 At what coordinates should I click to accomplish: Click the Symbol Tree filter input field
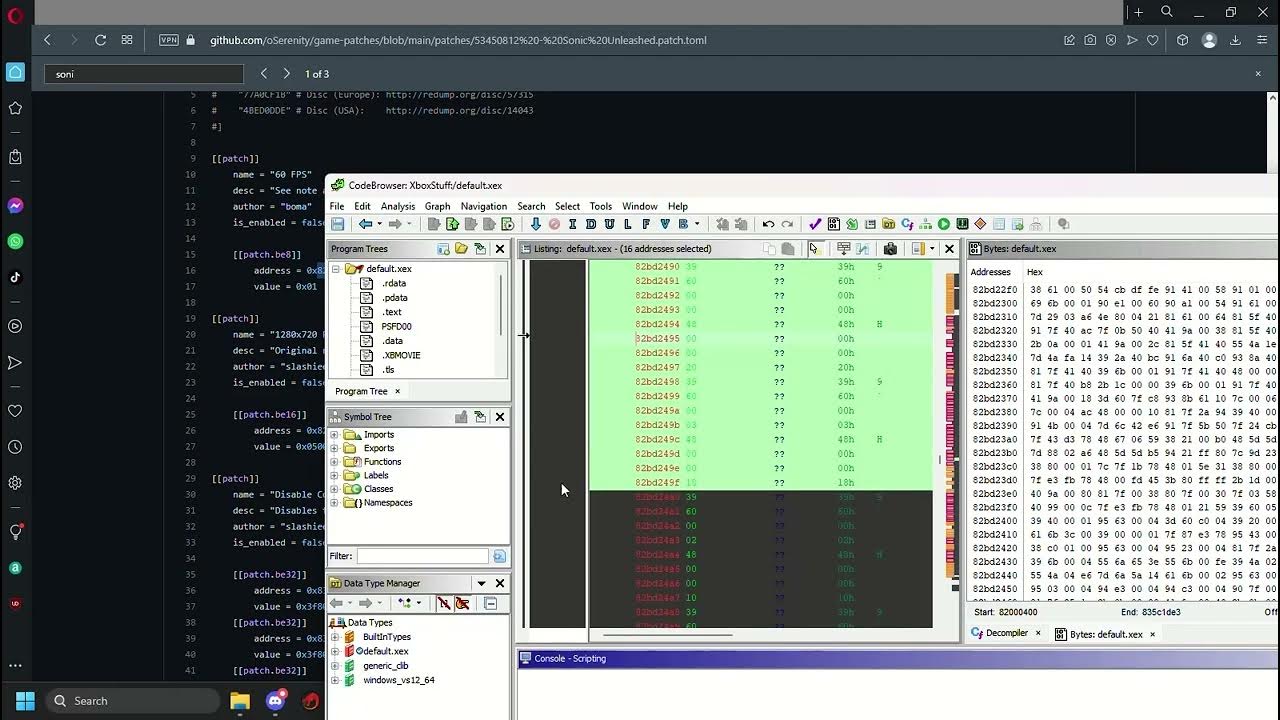click(422, 556)
